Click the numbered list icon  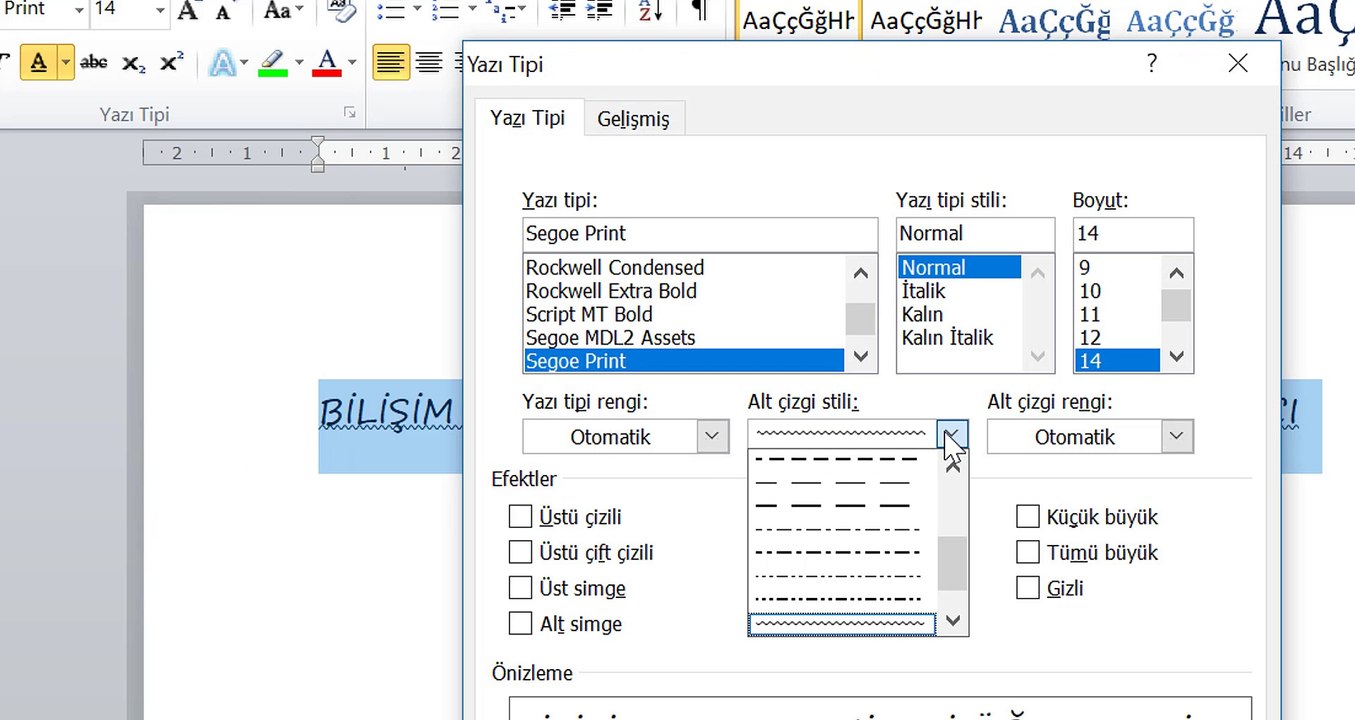click(x=445, y=11)
